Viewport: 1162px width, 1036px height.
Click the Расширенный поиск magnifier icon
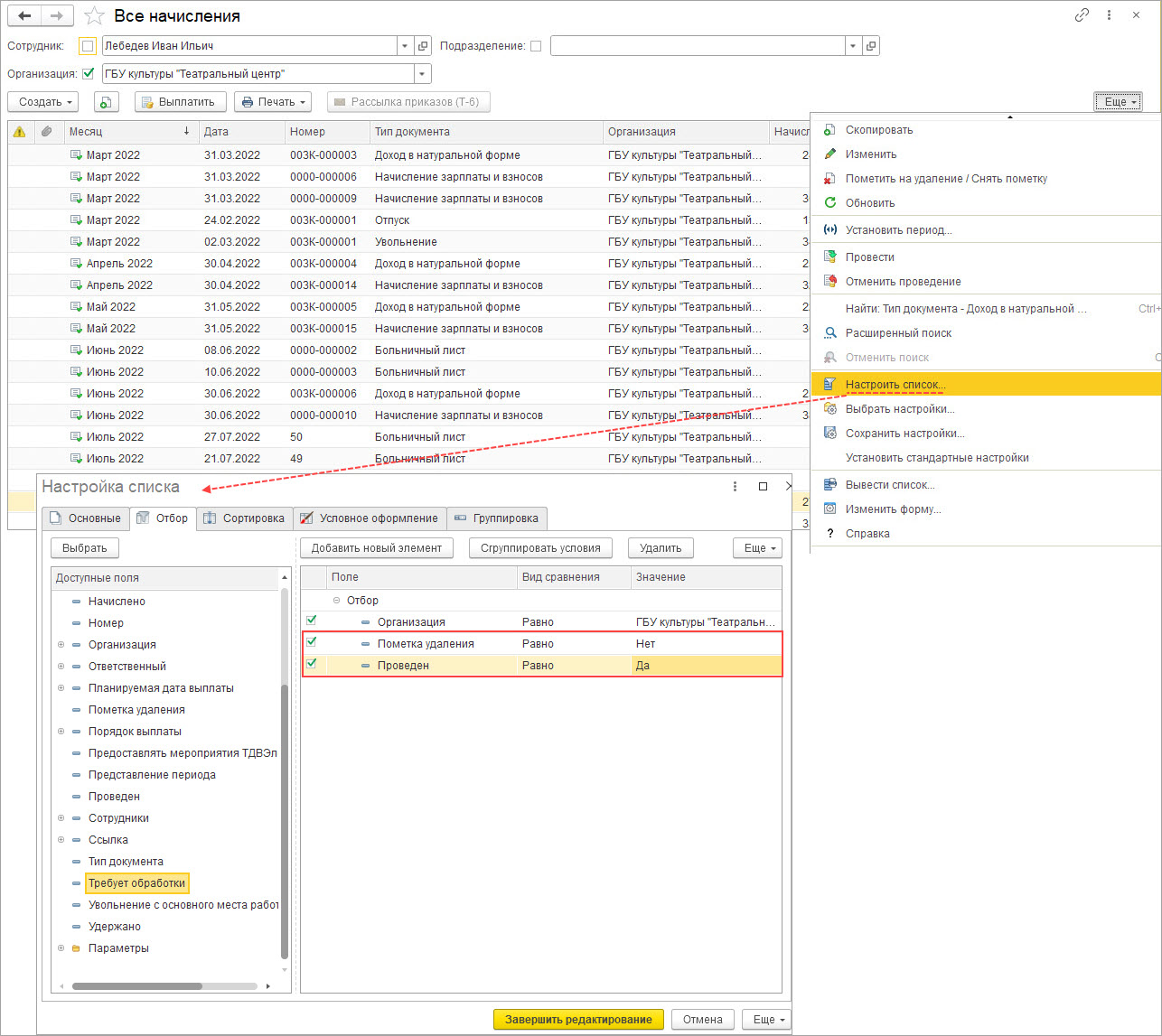829,333
